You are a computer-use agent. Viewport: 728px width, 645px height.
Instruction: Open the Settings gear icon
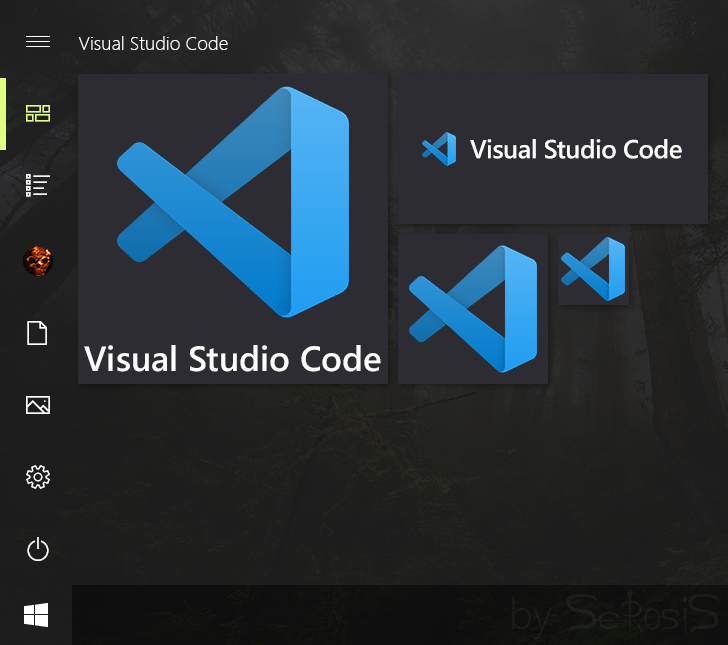(x=38, y=477)
